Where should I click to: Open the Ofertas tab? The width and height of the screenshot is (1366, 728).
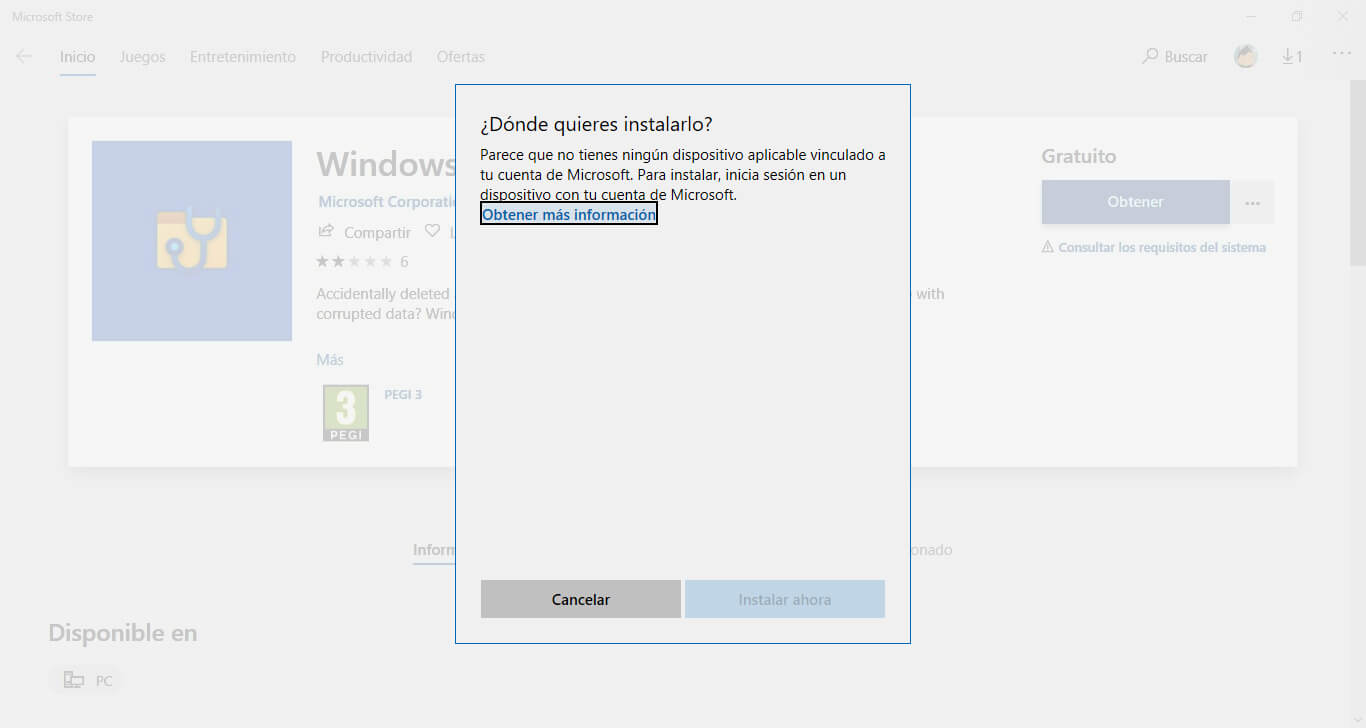(461, 57)
